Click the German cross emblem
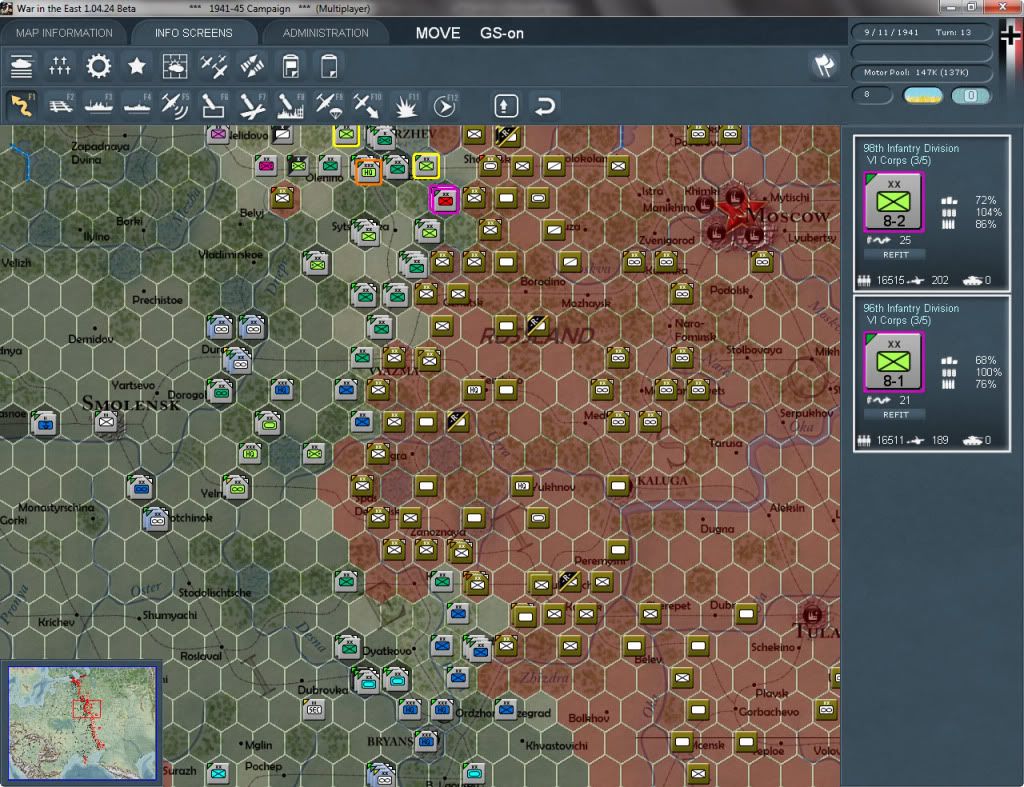Screen dimensions: 1024x787 click(x=1010, y=34)
